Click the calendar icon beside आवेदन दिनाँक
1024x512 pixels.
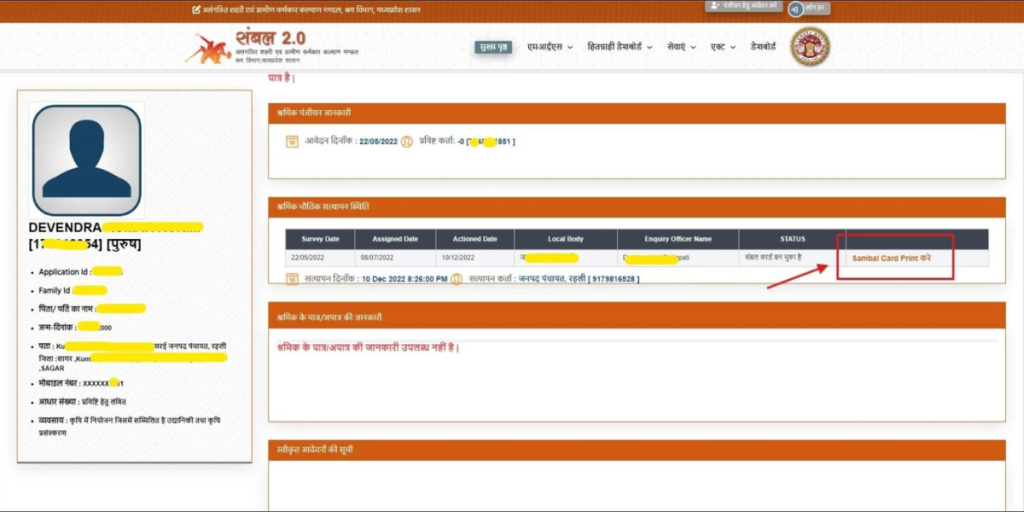pos(291,142)
